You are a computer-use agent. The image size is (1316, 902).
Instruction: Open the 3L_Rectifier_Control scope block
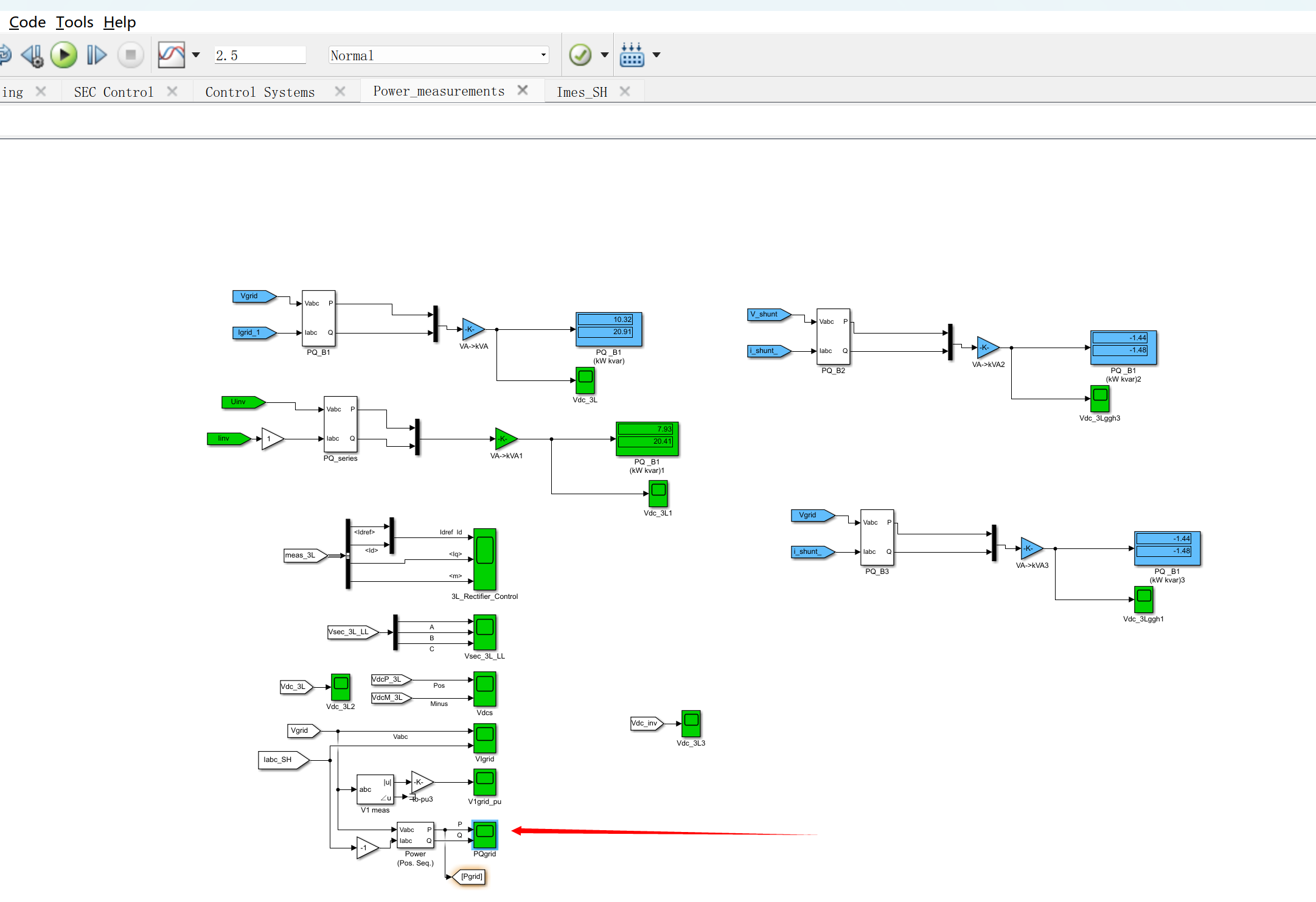click(x=485, y=559)
